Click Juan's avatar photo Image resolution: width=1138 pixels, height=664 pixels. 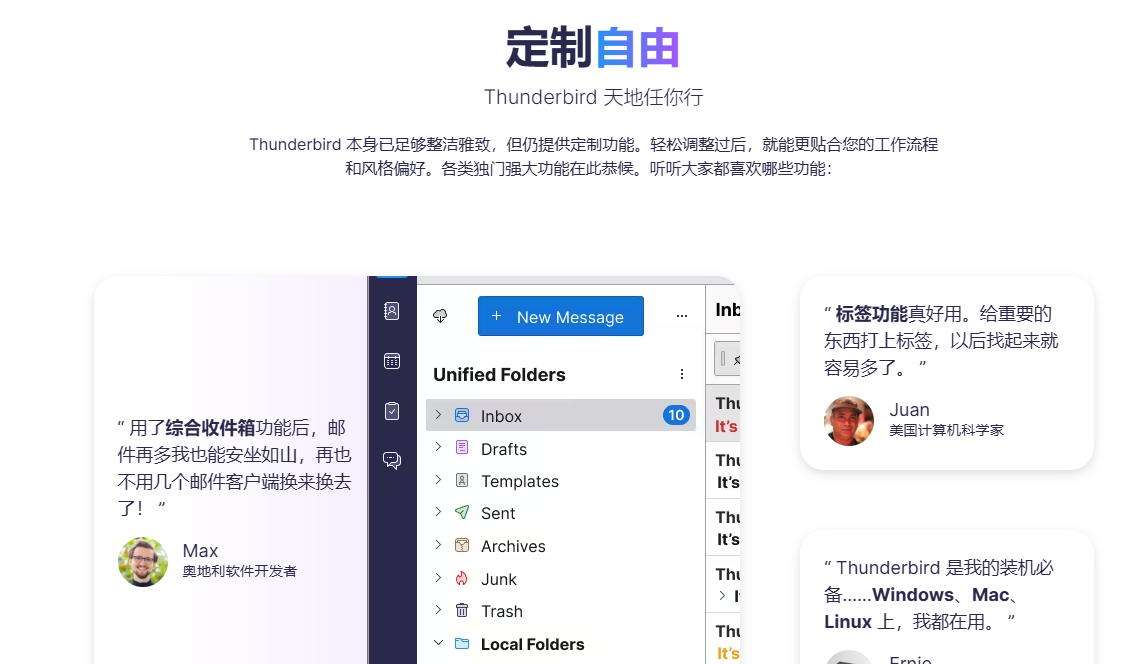(x=849, y=421)
